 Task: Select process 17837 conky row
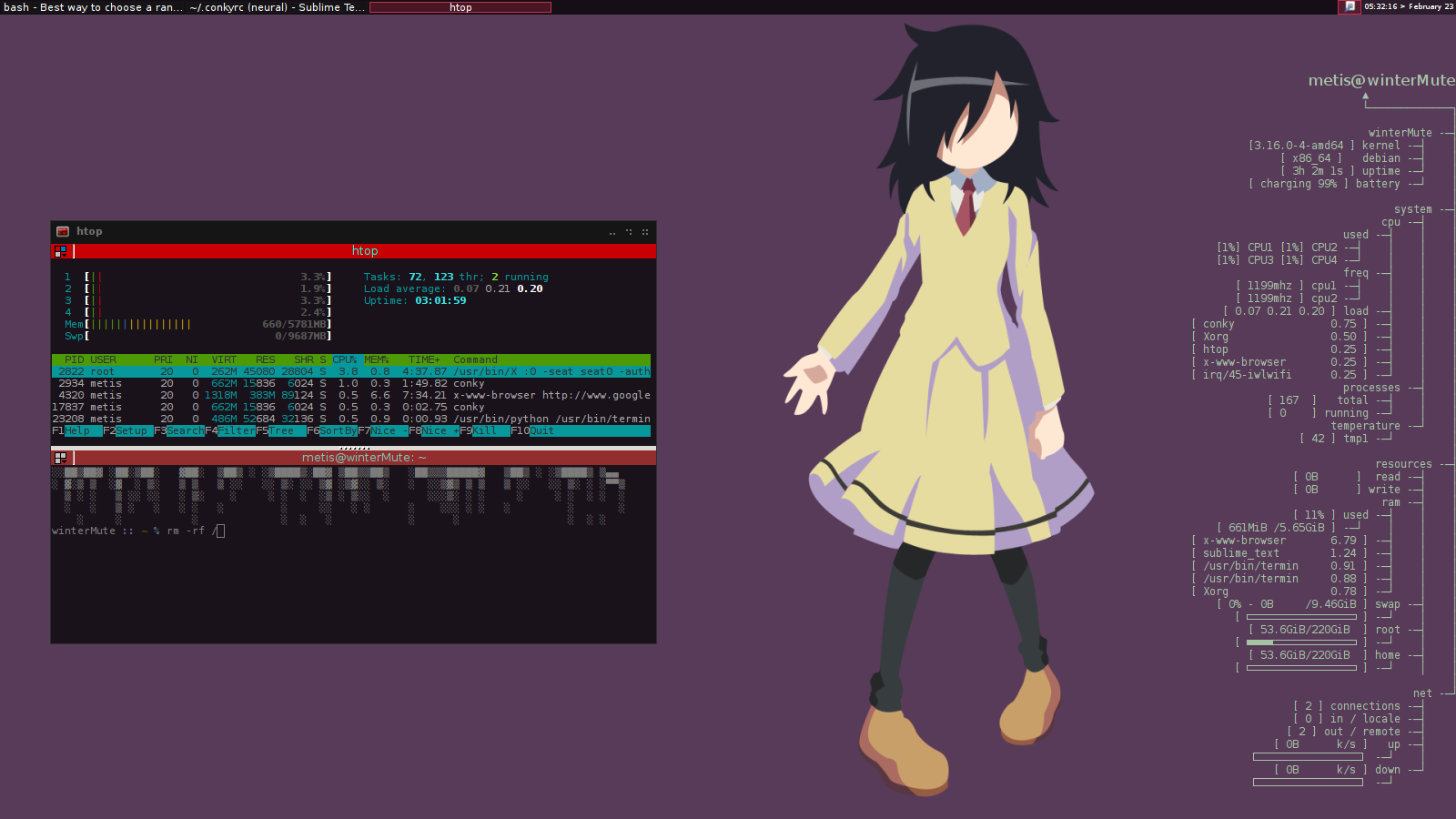(351, 407)
